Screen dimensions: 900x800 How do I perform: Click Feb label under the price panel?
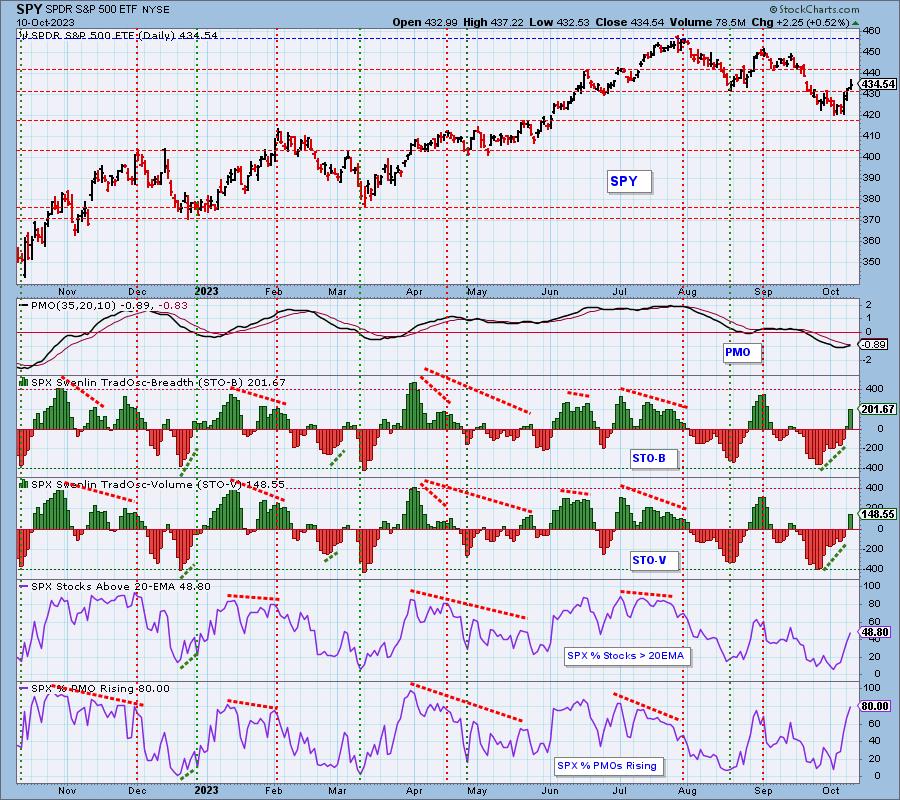(x=274, y=292)
